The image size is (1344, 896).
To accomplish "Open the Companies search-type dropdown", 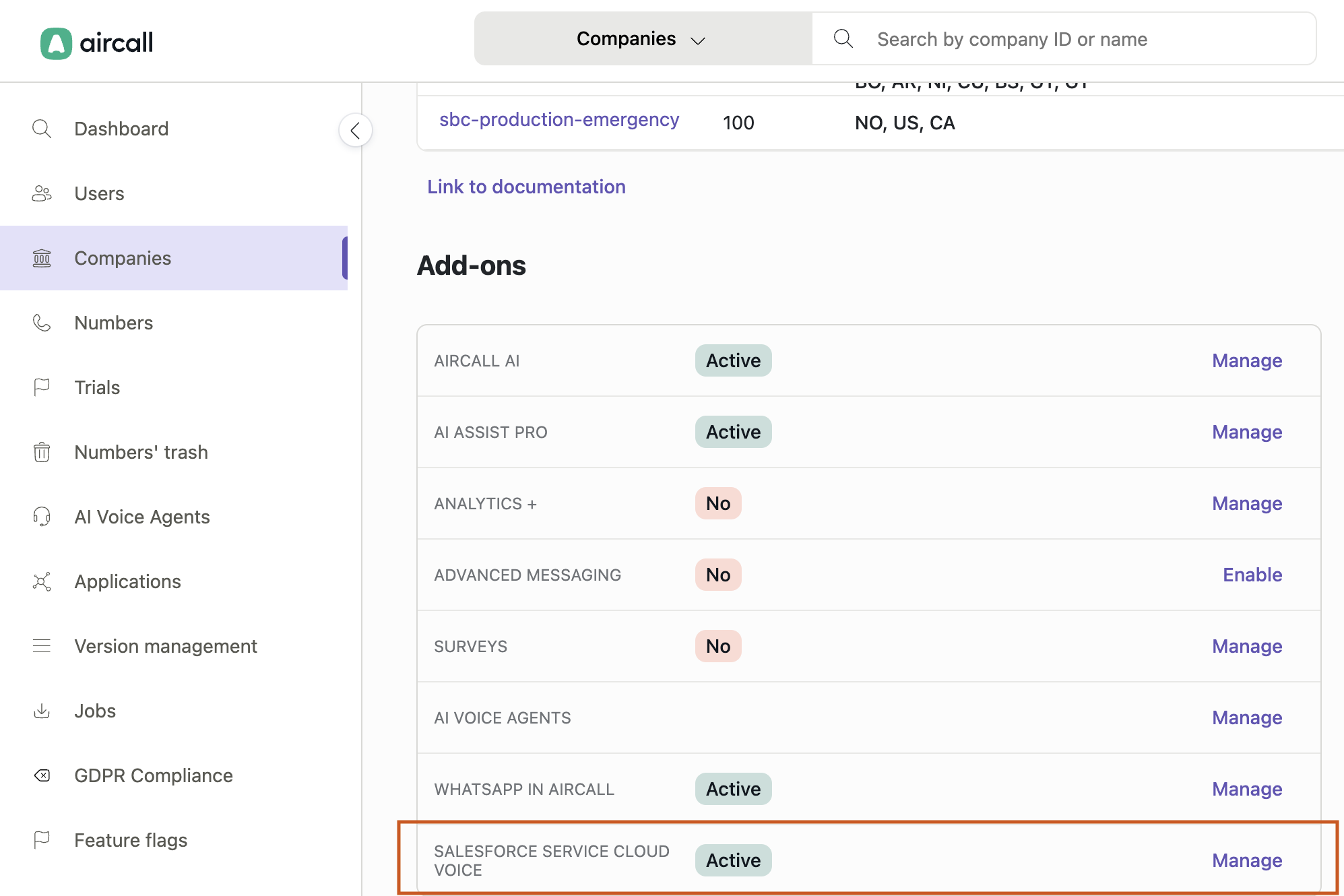I will 643,38.
